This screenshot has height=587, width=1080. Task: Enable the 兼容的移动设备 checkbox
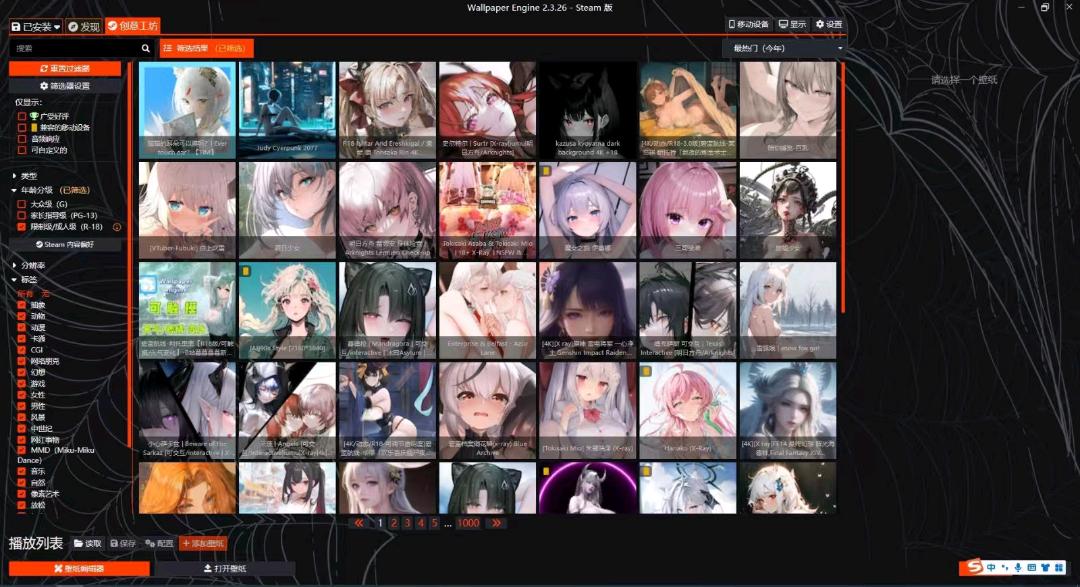[x=22, y=127]
